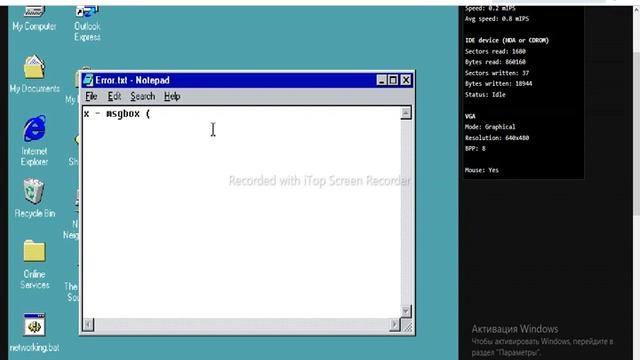640x360 pixels.
Task: Click 'Bytes written: 18944' stat line
Action: click(498, 84)
